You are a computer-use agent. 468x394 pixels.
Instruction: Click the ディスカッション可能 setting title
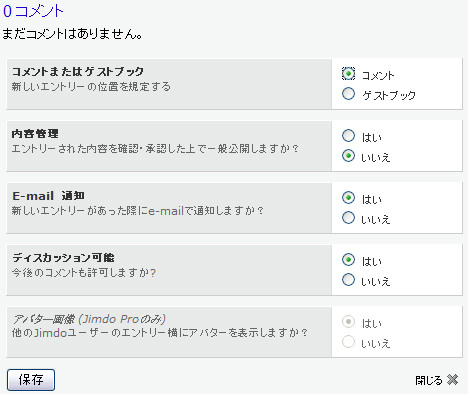click(63, 258)
